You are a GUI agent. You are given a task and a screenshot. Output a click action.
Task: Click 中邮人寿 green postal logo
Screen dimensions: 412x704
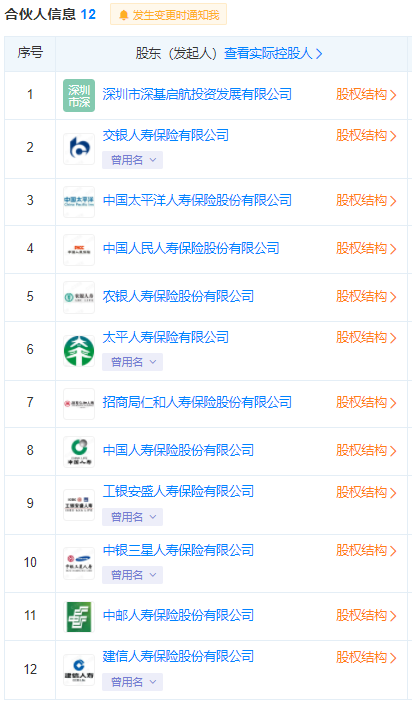tap(79, 616)
